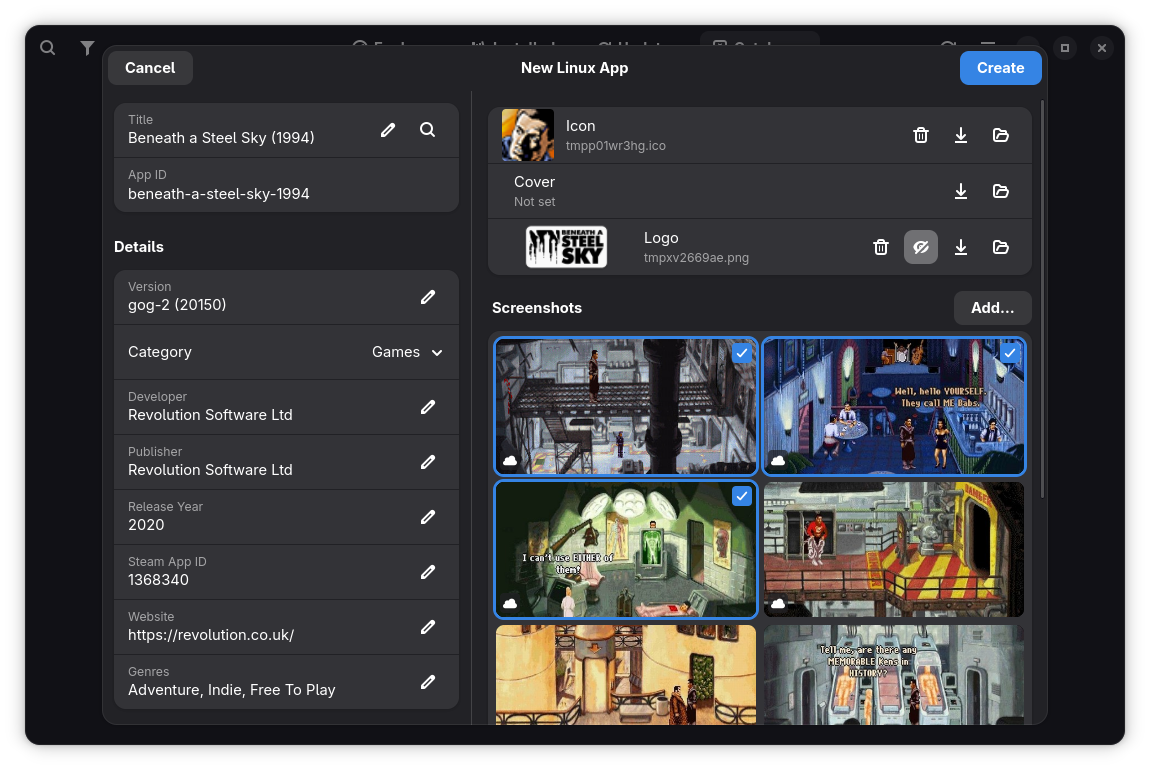Viewport: 1150px width, 770px height.
Task: Open filter in main window toolbar
Action: tap(87, 48)
